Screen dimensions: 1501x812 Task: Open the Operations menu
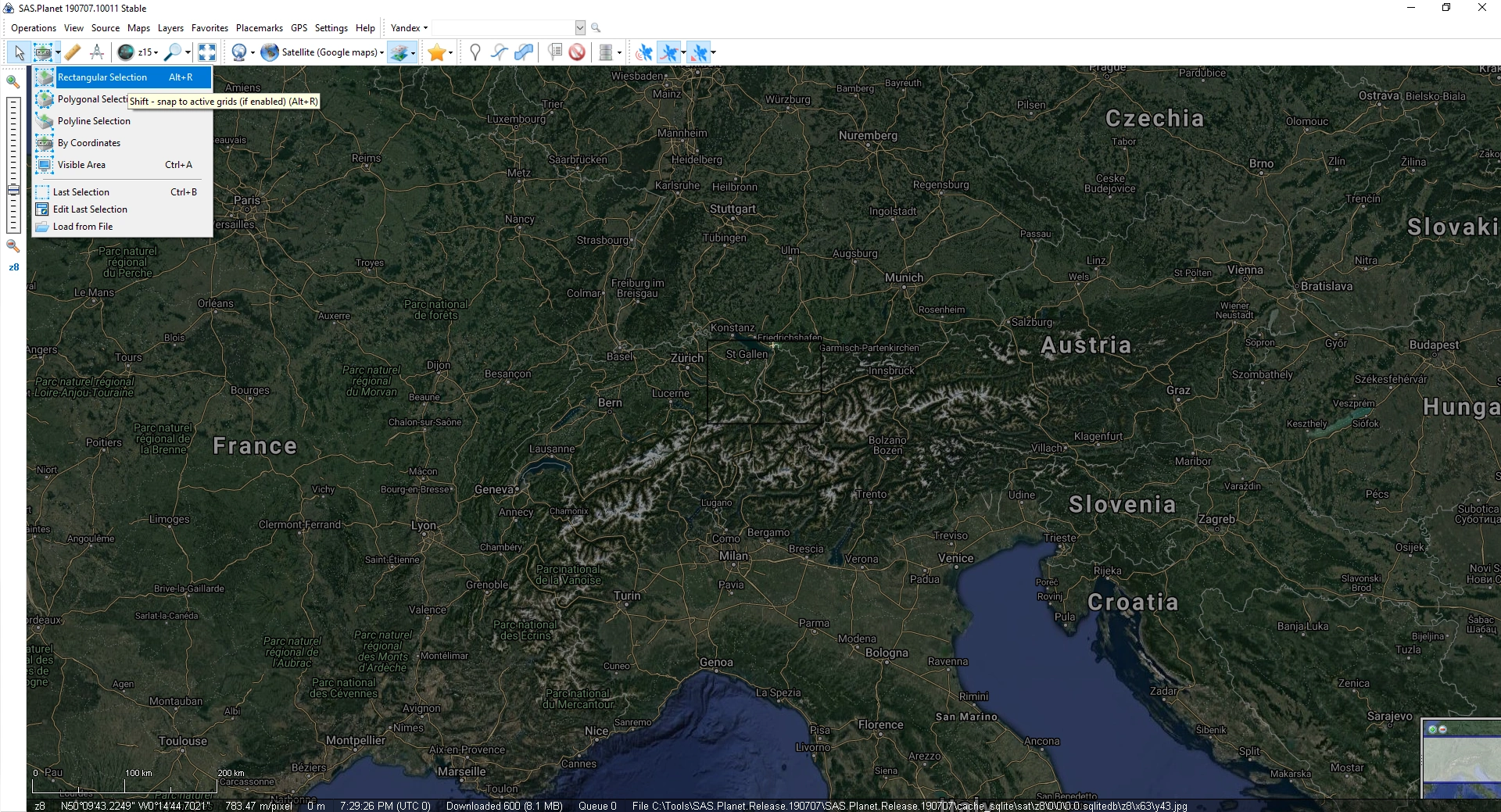point(34,28)
